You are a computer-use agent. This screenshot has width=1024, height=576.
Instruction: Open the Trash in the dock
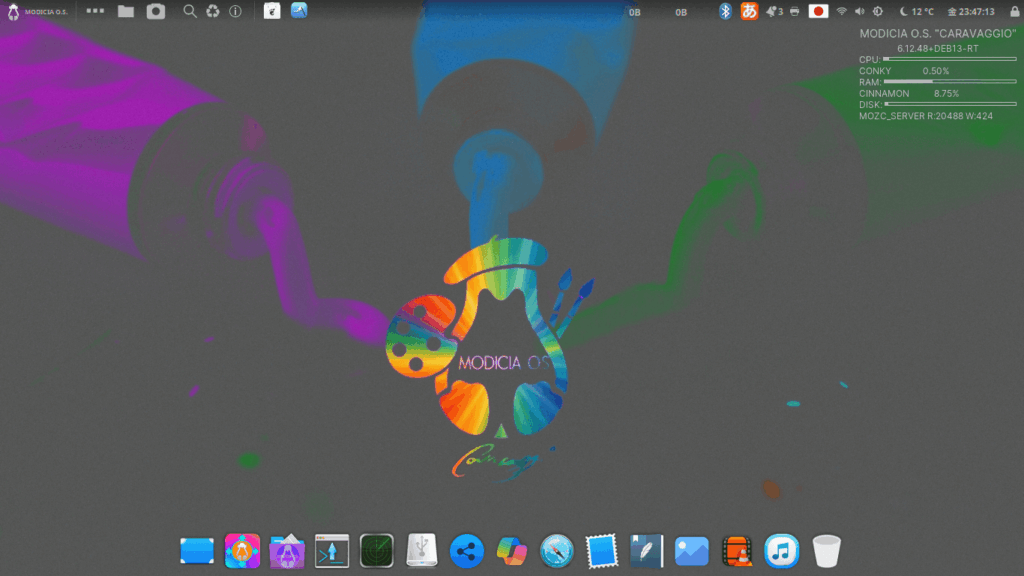point(826,550)
